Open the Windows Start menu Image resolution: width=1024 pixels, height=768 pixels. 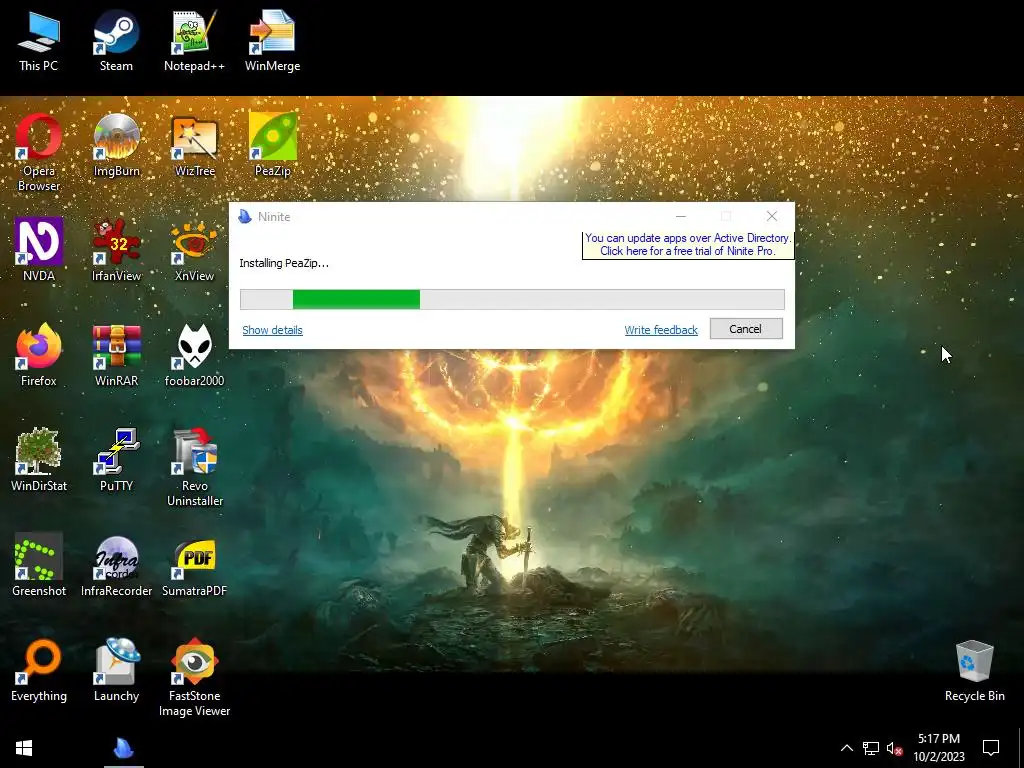coord(24,748)
